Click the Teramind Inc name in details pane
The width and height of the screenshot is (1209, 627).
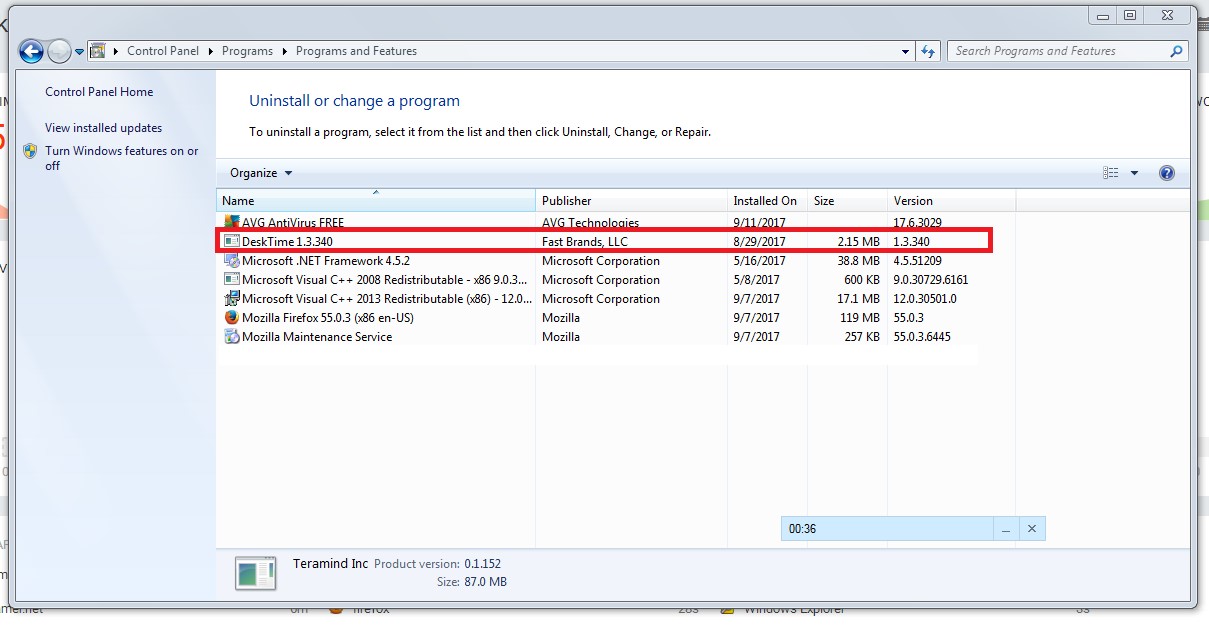click(331, 564)
